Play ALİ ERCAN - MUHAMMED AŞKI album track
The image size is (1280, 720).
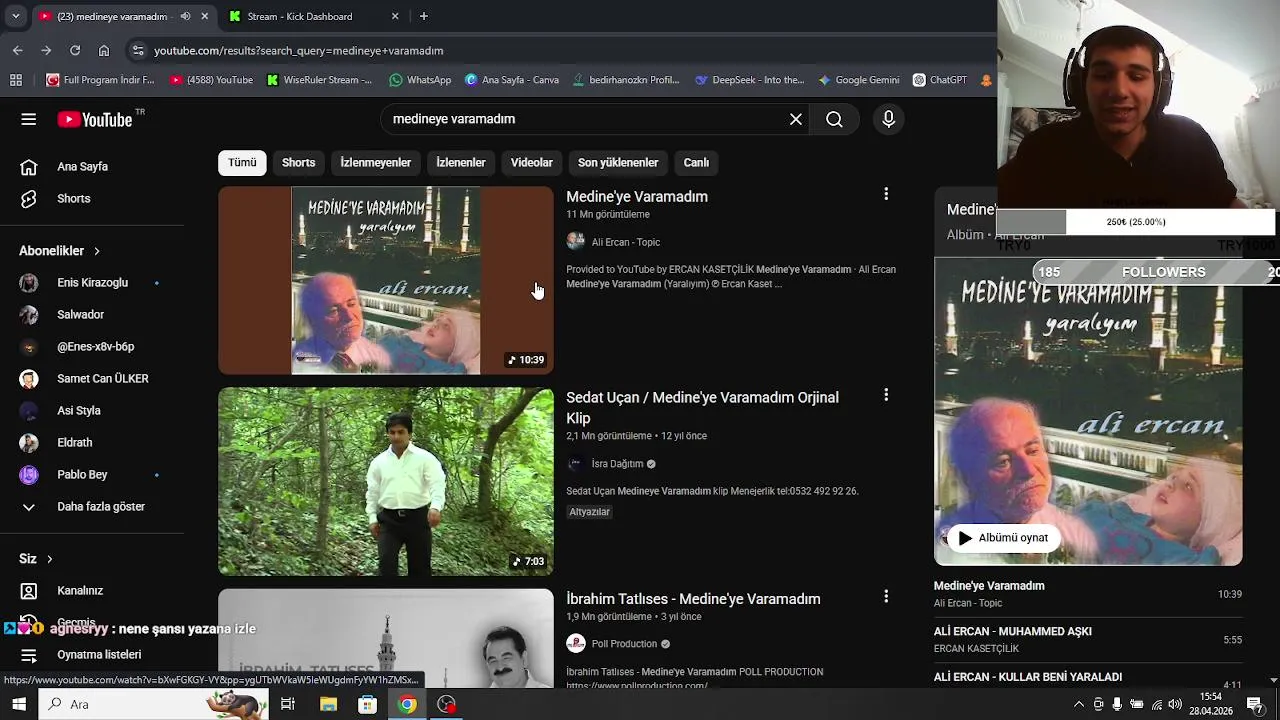pos(1088,640)
